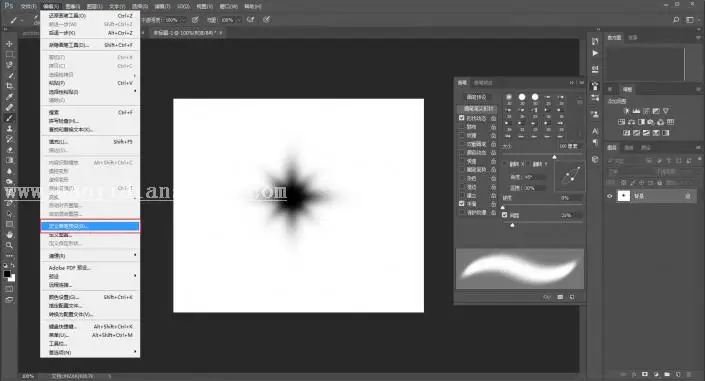
Task: Select the Eyedropper tool
Action: pos(9,97)
